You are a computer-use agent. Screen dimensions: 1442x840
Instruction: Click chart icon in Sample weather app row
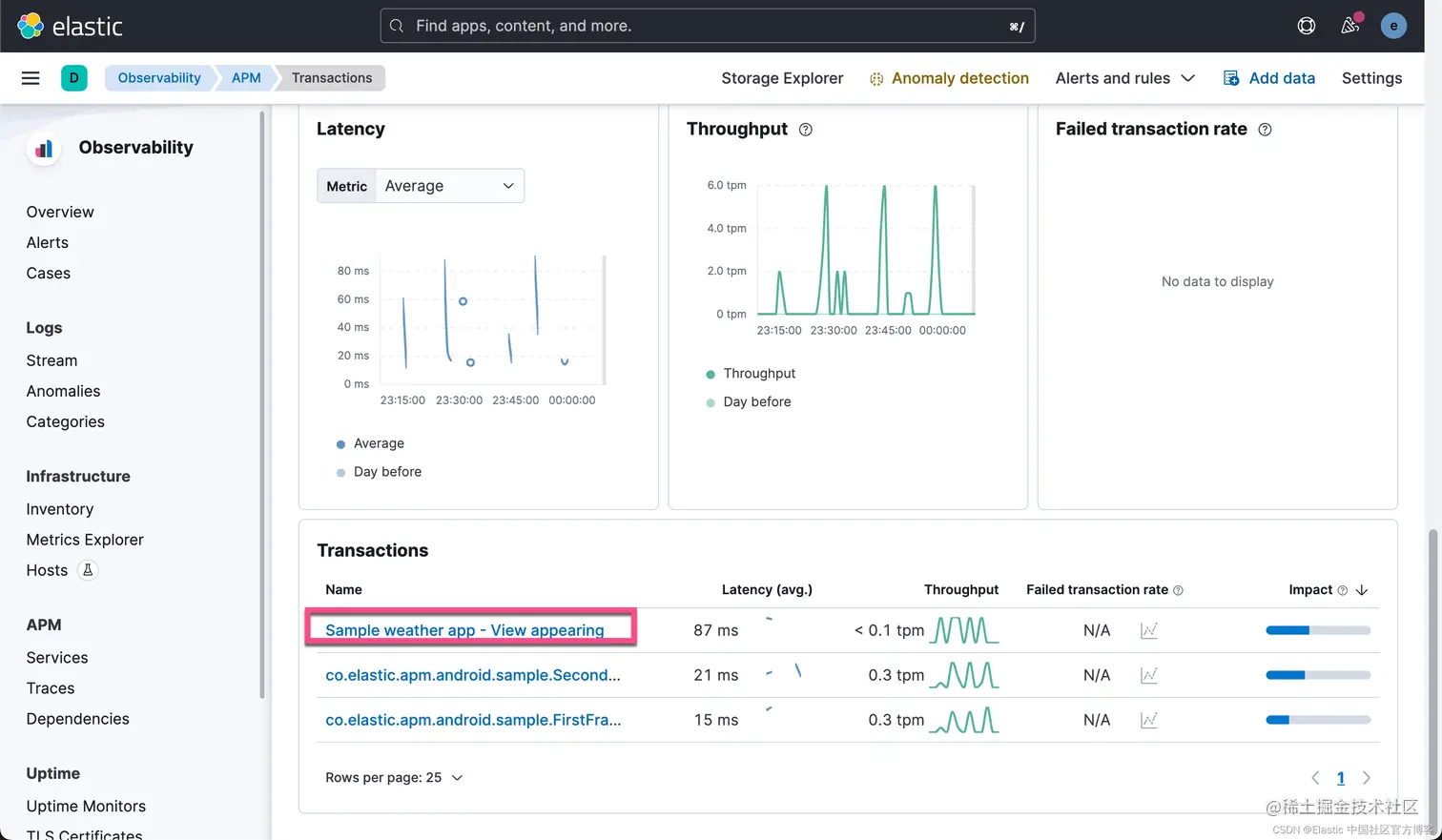(1149, 630)
